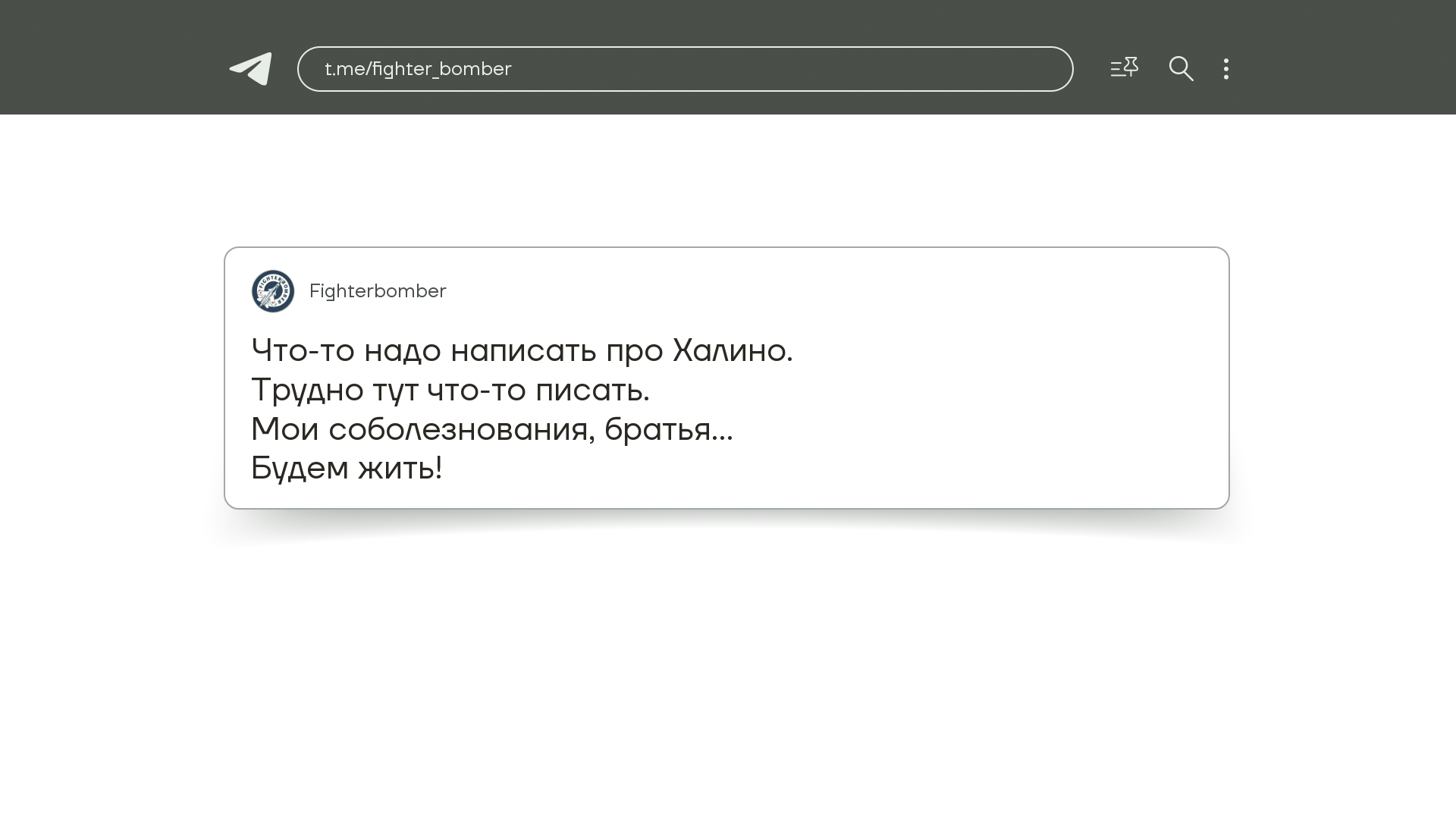Open the Fighterbomber channel name link
The image size is (1456, 819).
378,291
